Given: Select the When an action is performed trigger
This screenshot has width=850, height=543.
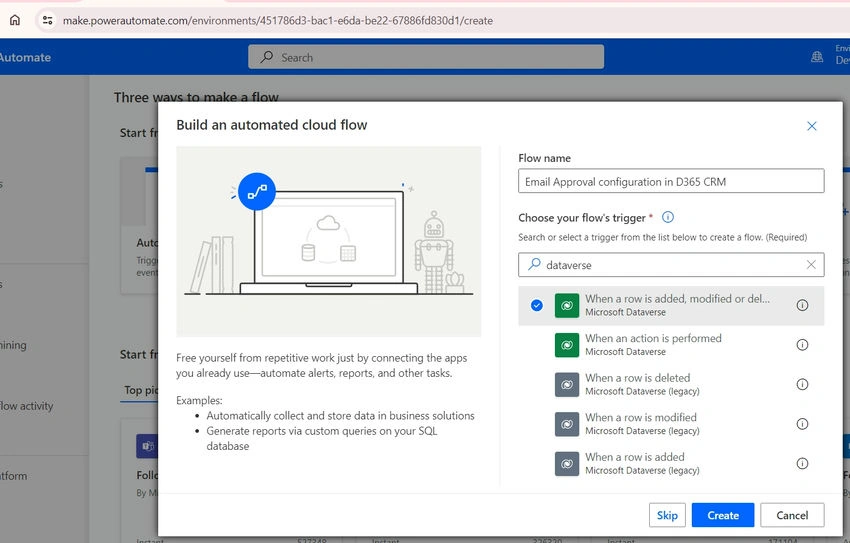Looking at the screenshot, I should pos(671,345).
